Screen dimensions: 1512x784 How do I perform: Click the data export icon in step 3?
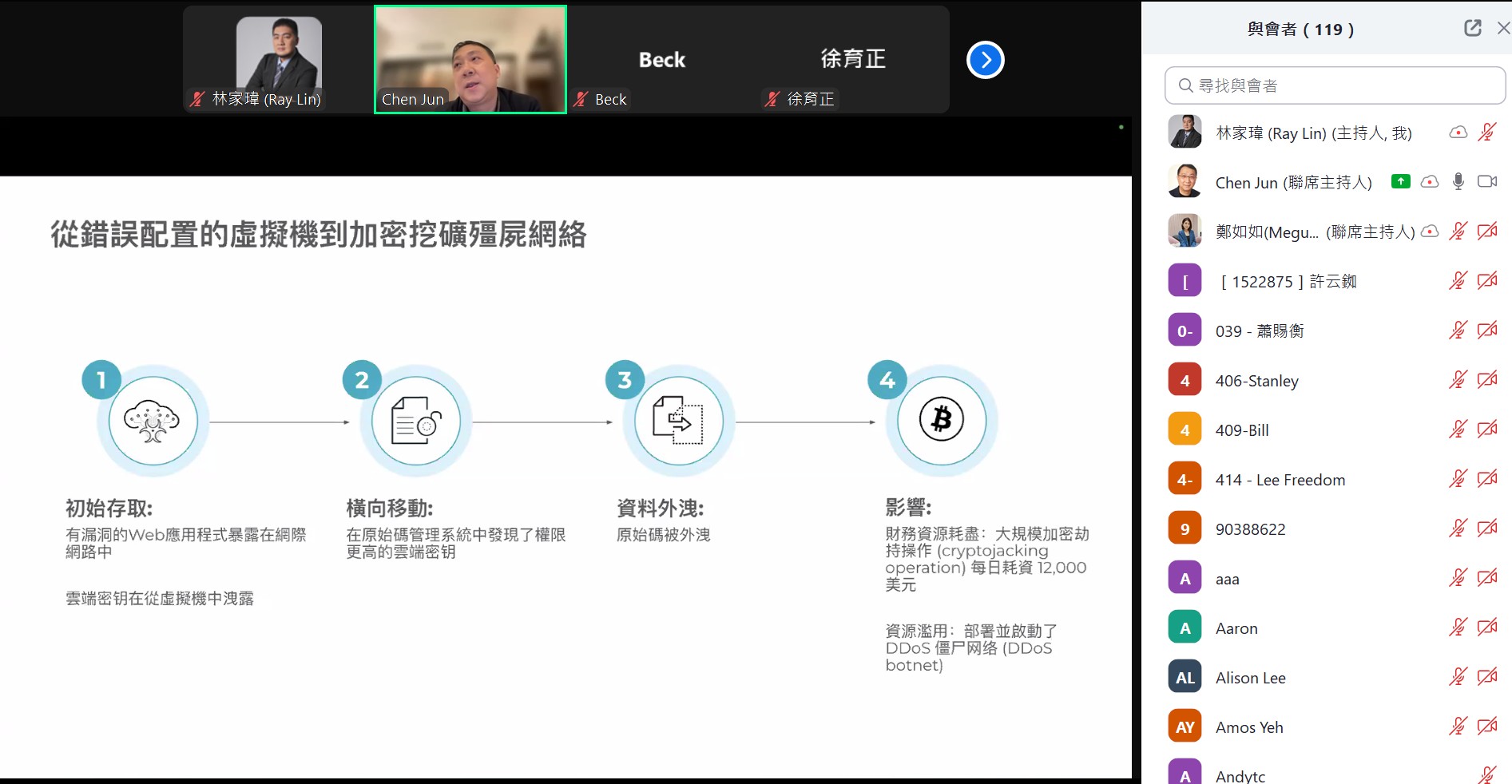[678, 421]
